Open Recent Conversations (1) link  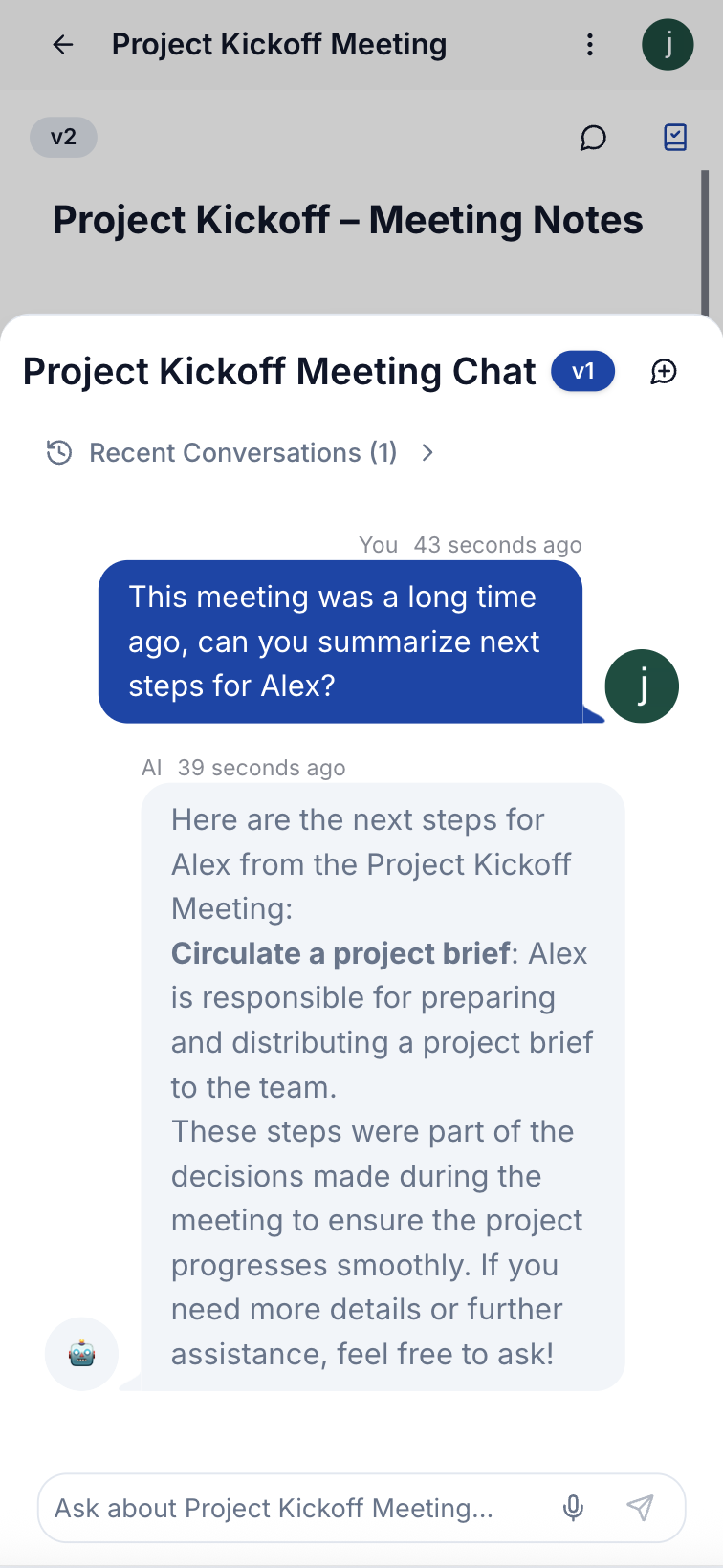click(243, 452)
